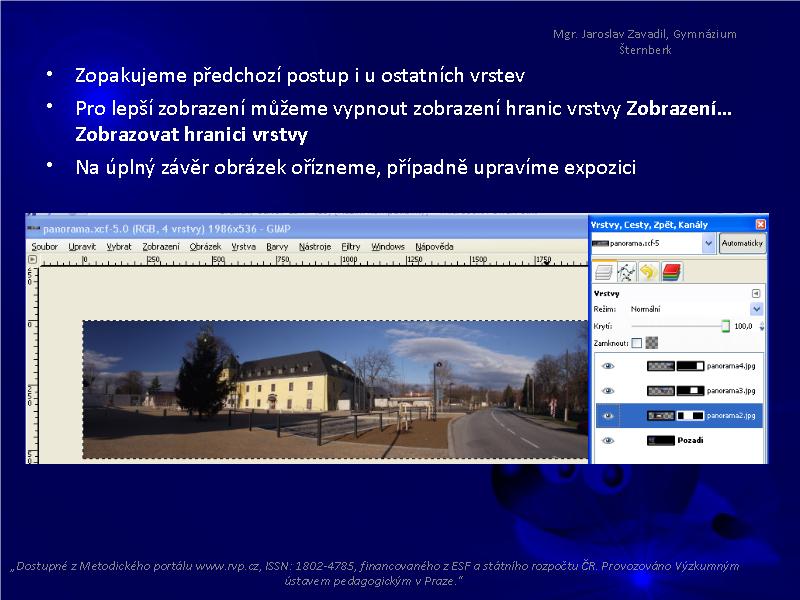
Task: Click the author line "Mgr. Jaroslav Zavadil, Gymnázium"
Action: point(644,34)
